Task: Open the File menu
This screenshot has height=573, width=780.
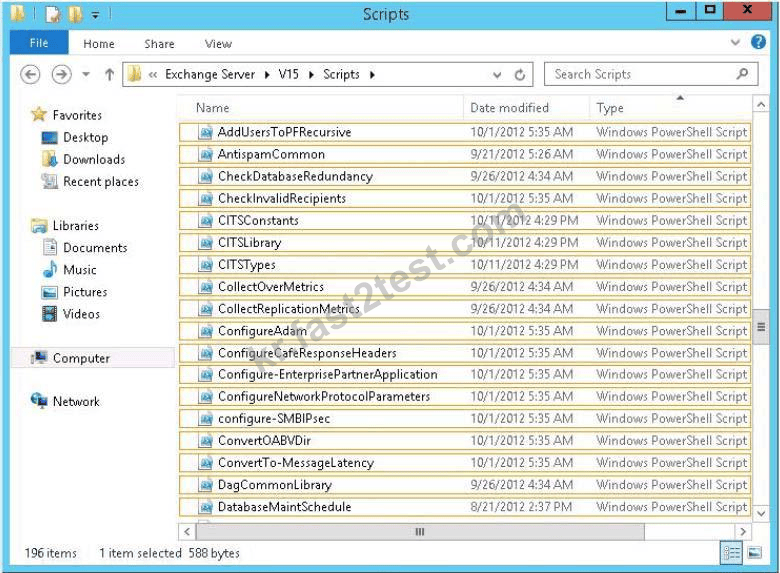Action: click(39, 43)
